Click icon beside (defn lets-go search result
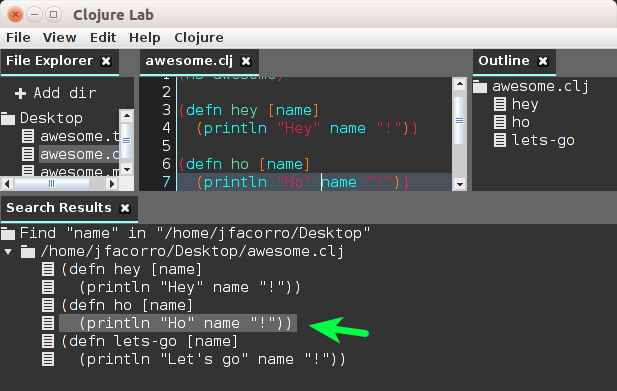Screen dimensions: 617x391 click(48, 341)
